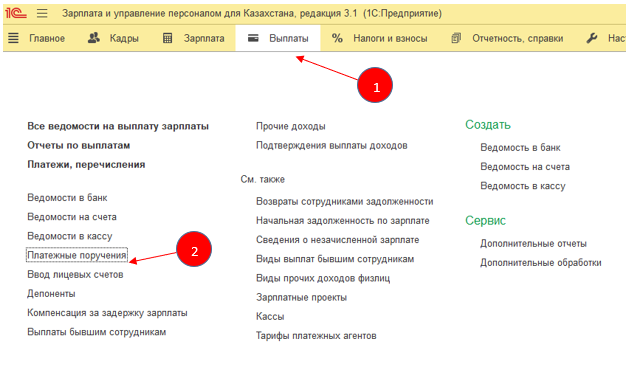Create a new Ведомость на счета
631x366 pixels.
pyautogui.click(x=525, y=167)
